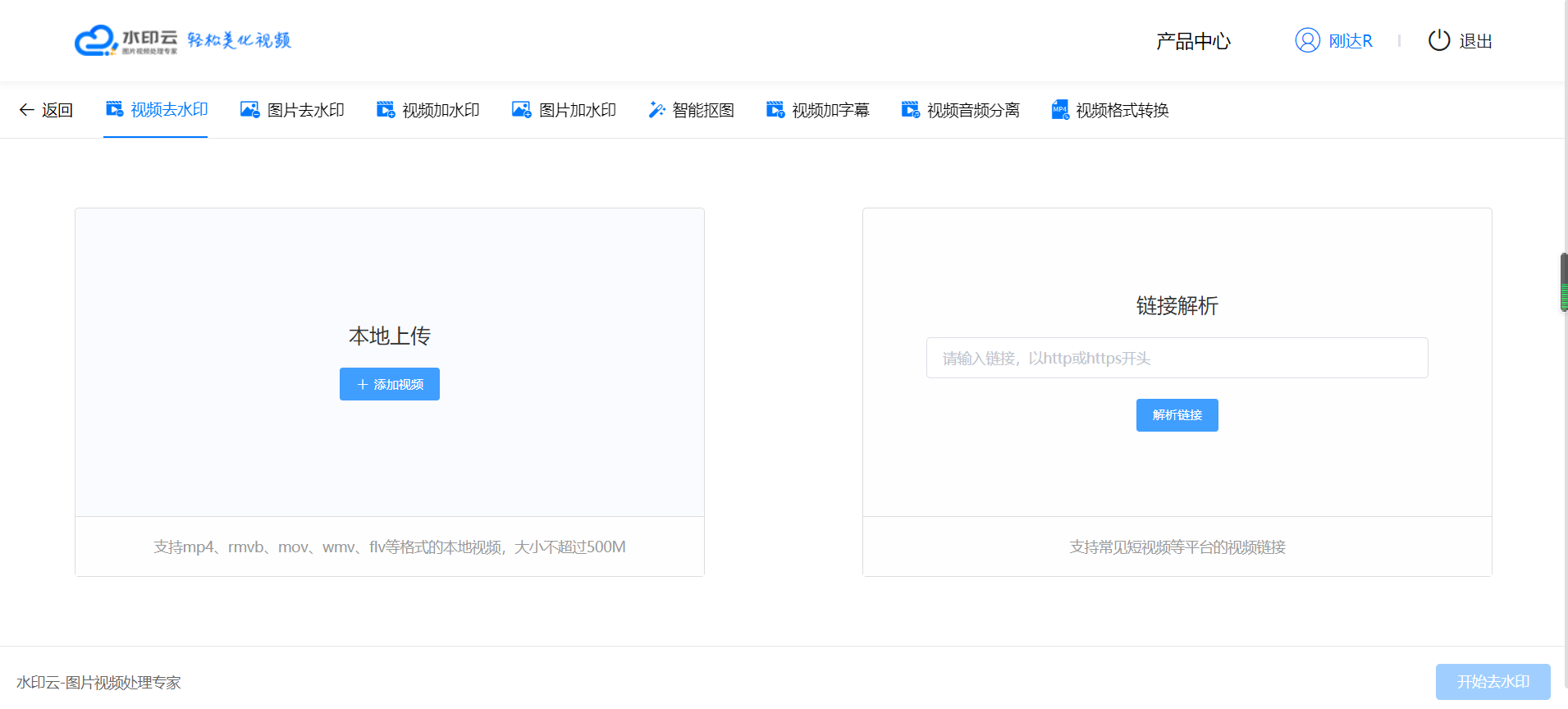Image resolution: width=1568 pixels, height=709 pixels.
Task: Click the power icon to log out
Action: 1439,40
